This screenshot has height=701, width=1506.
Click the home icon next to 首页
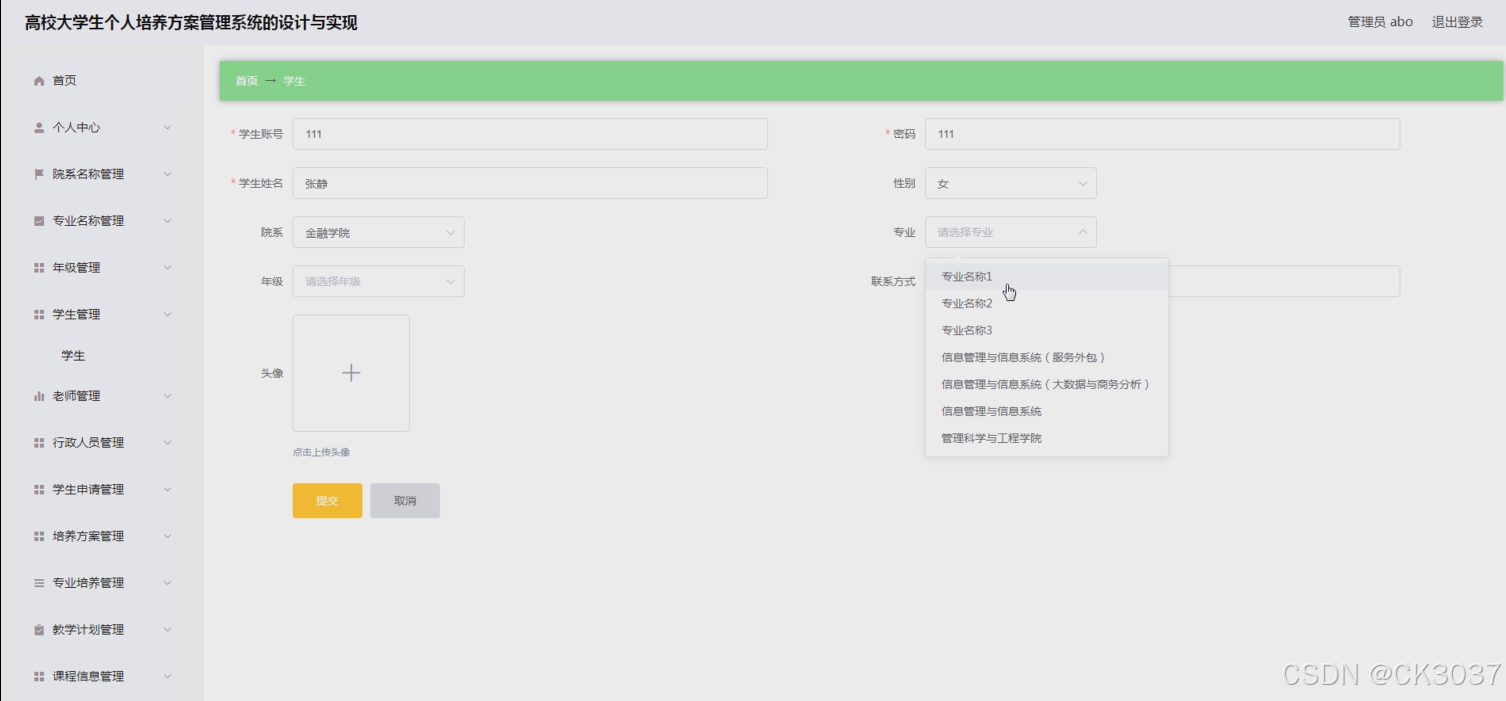point(37,81)
